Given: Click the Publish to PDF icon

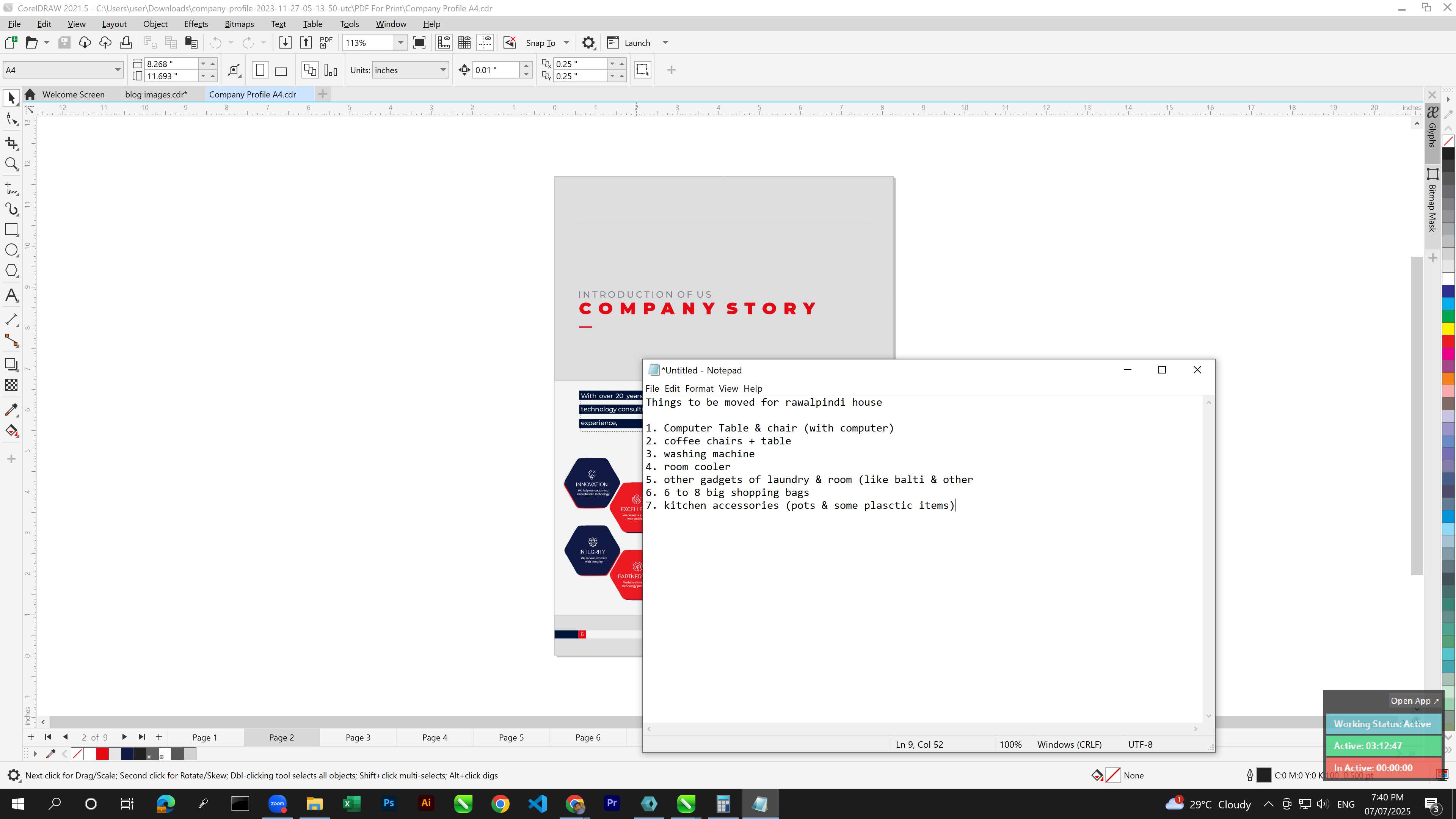Looking at the screenshot, I should (326, 42).
